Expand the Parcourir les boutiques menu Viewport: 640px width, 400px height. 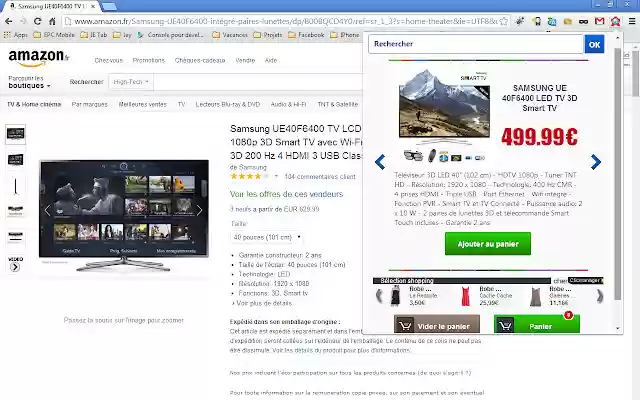point(29,82)
